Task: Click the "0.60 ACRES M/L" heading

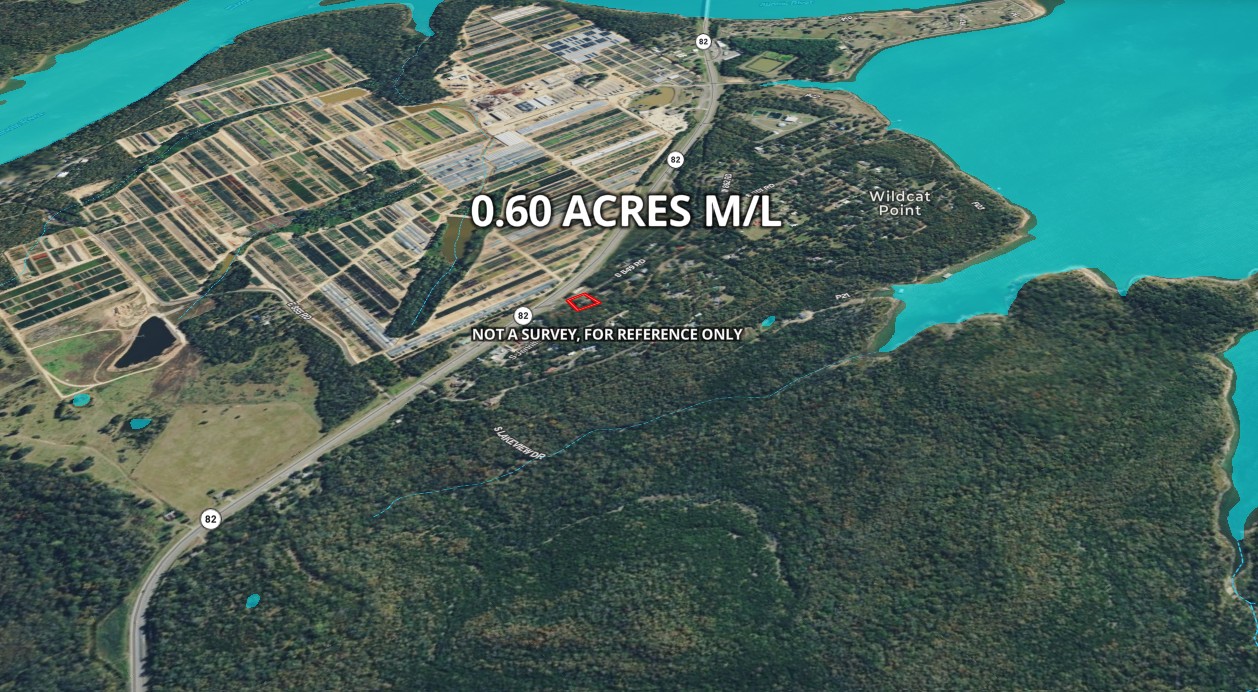Action: click(626, 213)
